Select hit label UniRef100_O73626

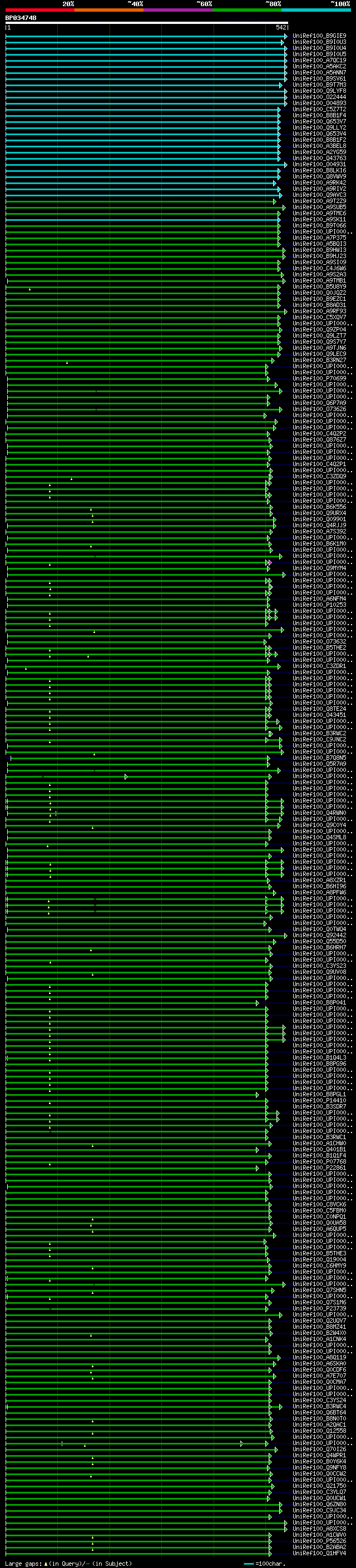(319, 409)
